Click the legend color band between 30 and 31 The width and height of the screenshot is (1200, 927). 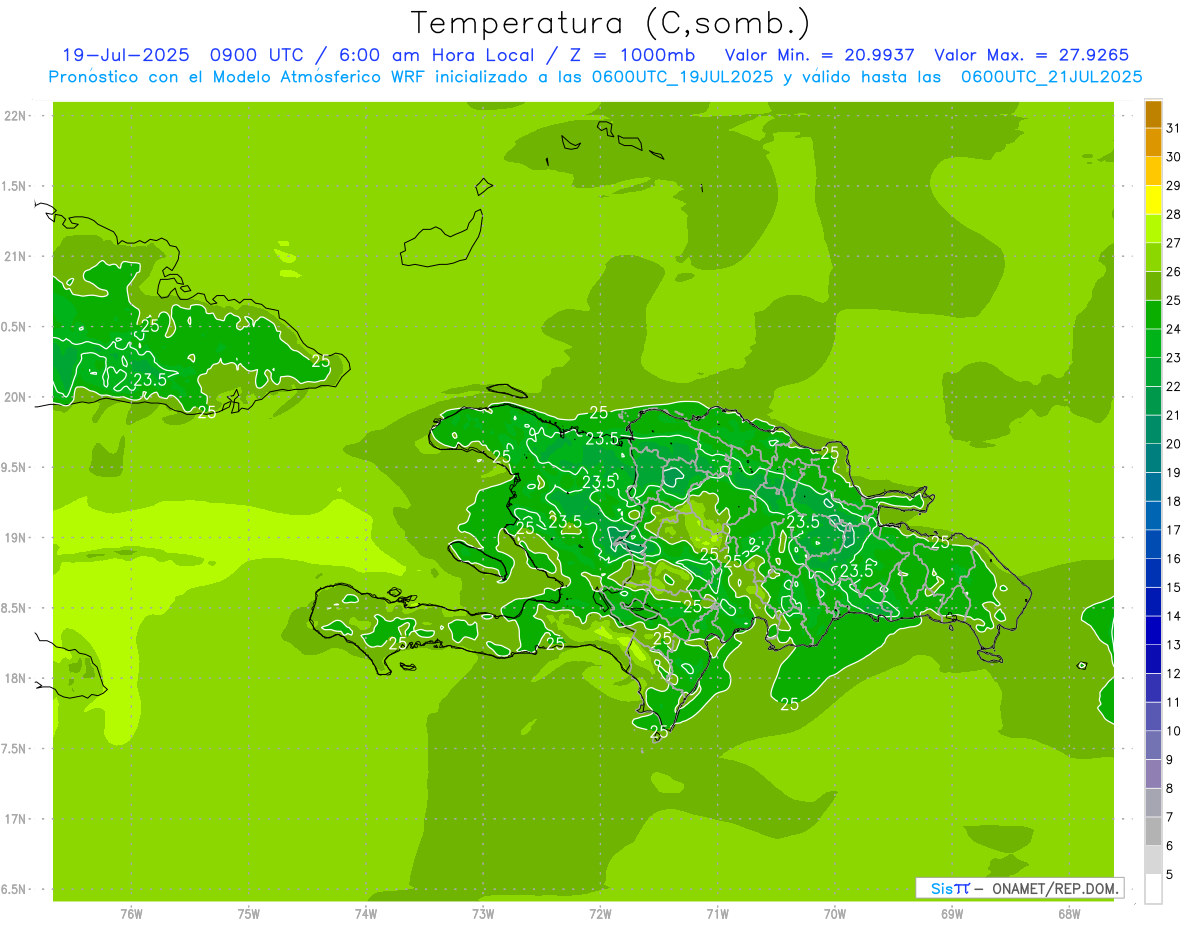1153,142
